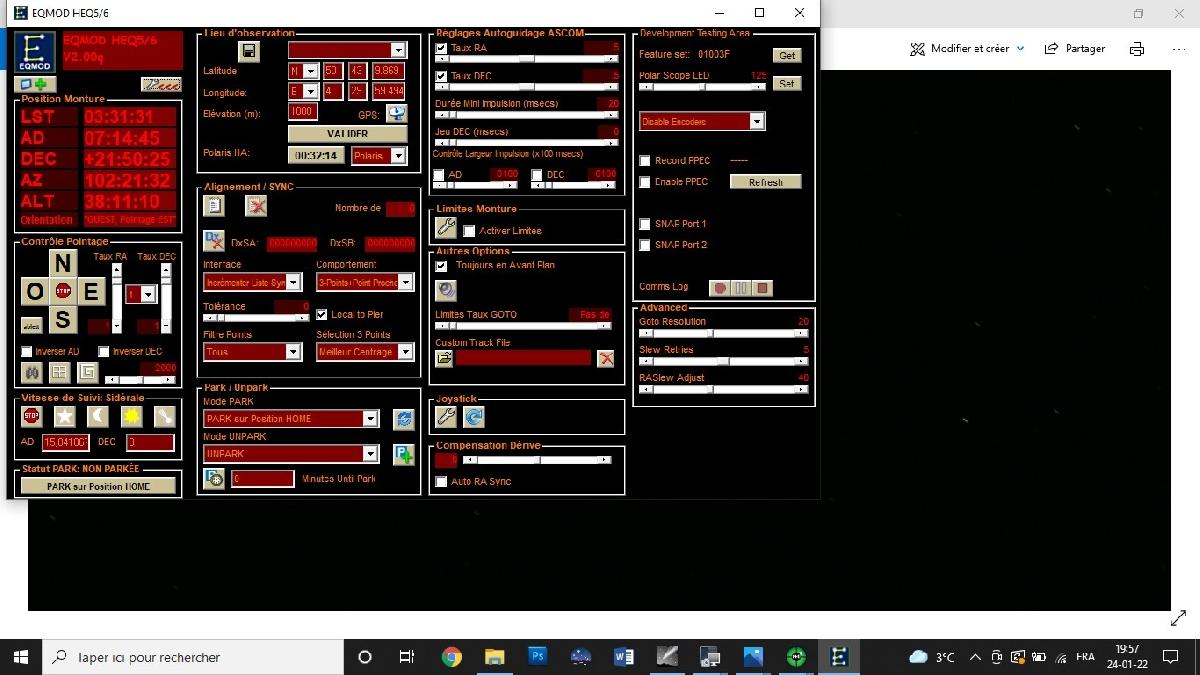Select solar tracking rate sun icon
This screenshot has width=1200, height=675.
coord(132,416)
